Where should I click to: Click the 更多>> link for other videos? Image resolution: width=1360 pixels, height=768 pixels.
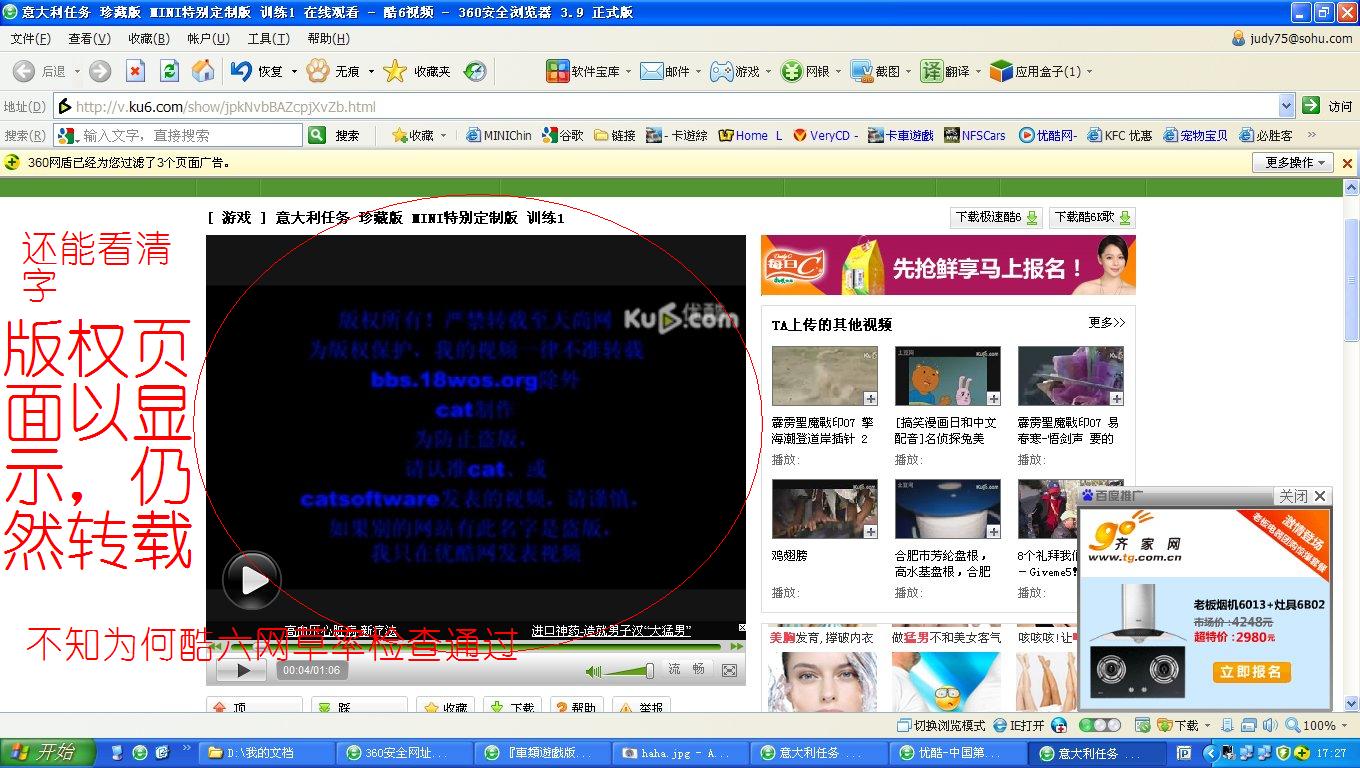click(x=1106, y=323)
